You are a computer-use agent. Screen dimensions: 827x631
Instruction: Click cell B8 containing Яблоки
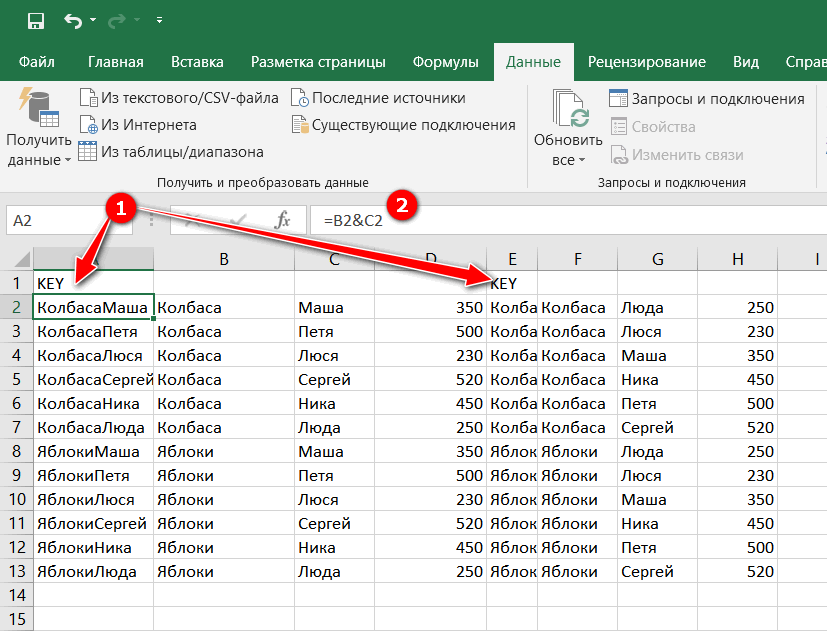[x=224, y=451]
